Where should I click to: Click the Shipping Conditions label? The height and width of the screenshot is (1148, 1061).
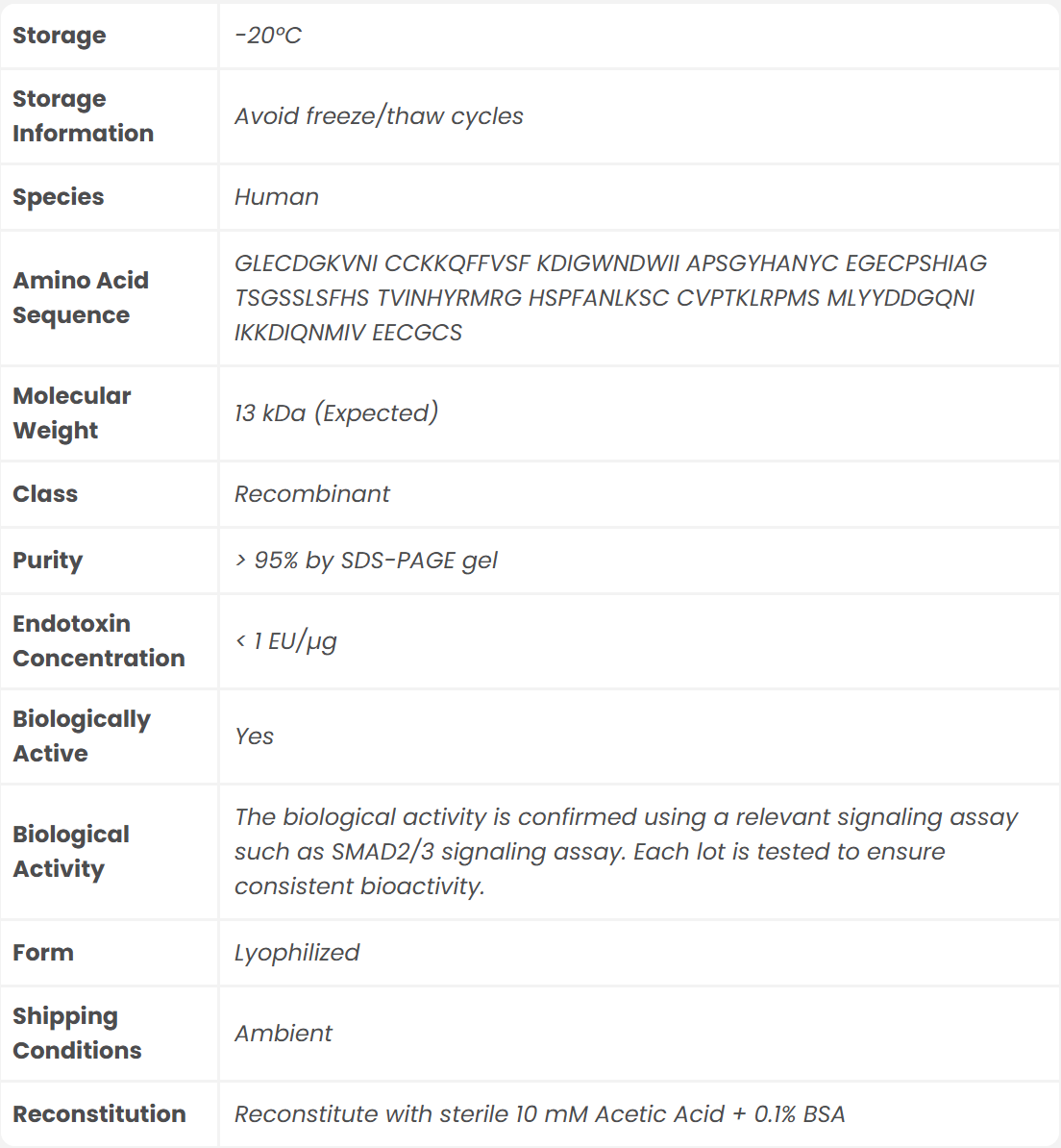[x=77, y=1034]
